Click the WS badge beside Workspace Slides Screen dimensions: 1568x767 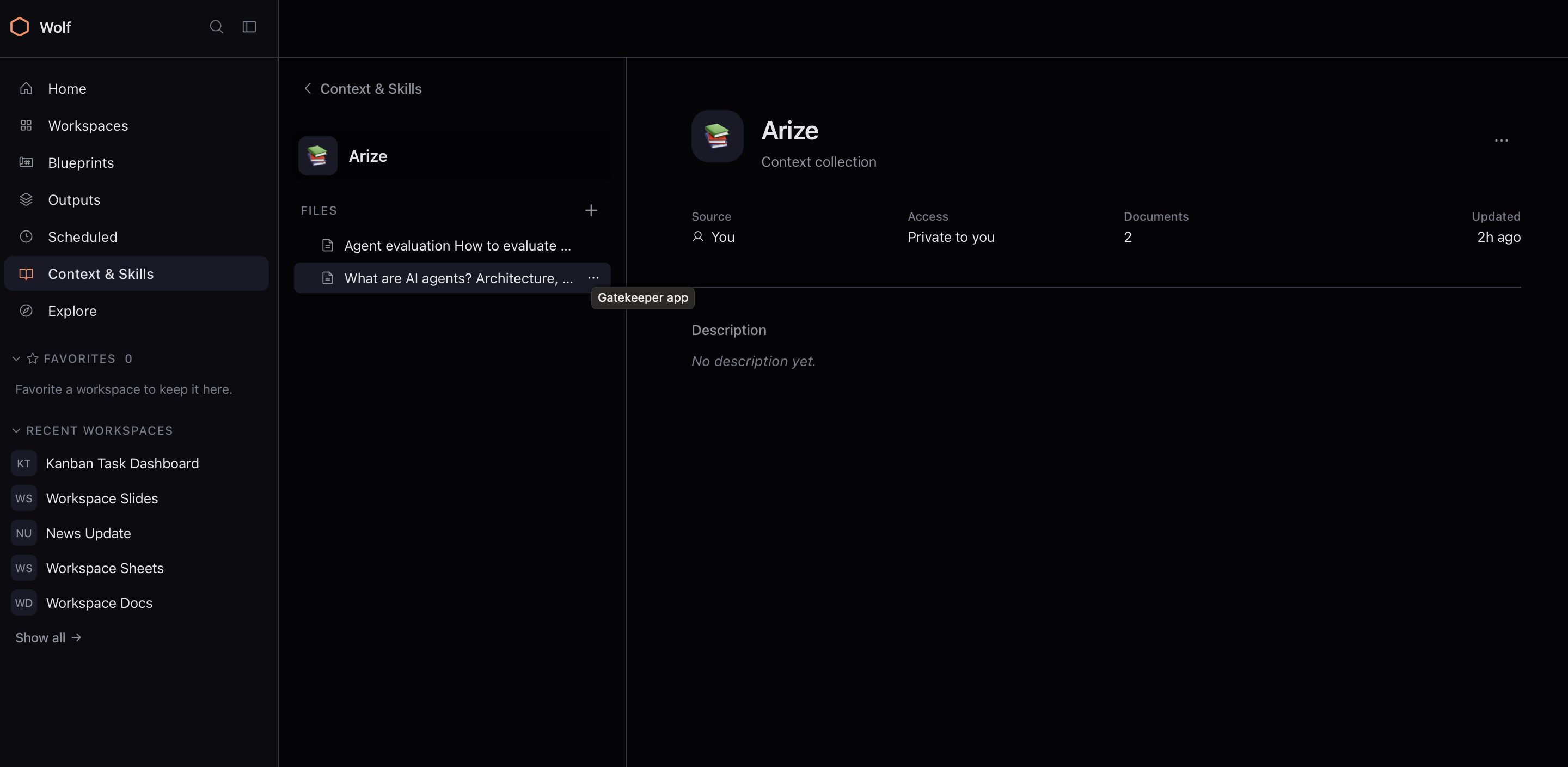[x=24, y=498]
